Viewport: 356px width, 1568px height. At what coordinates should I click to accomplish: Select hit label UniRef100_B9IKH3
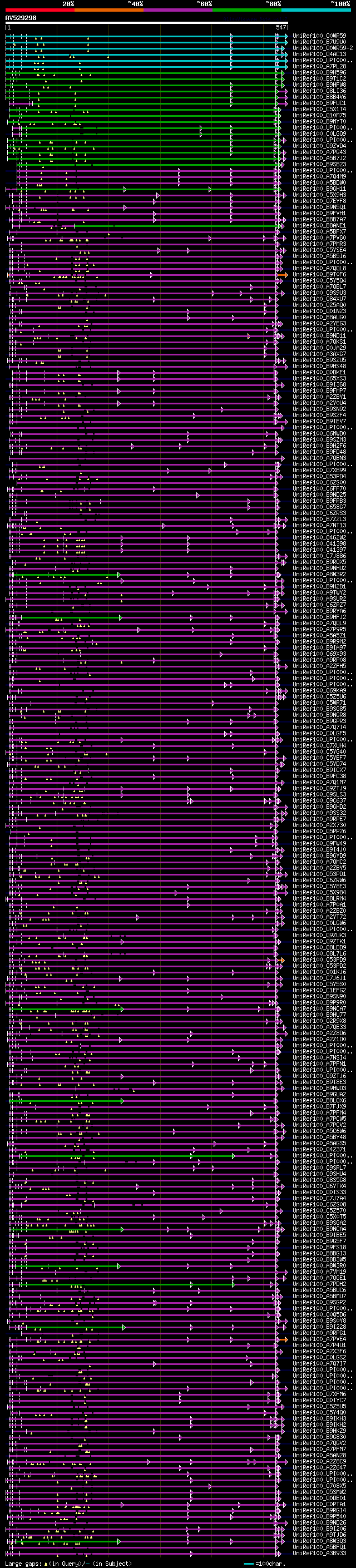tap(319, 1418)
